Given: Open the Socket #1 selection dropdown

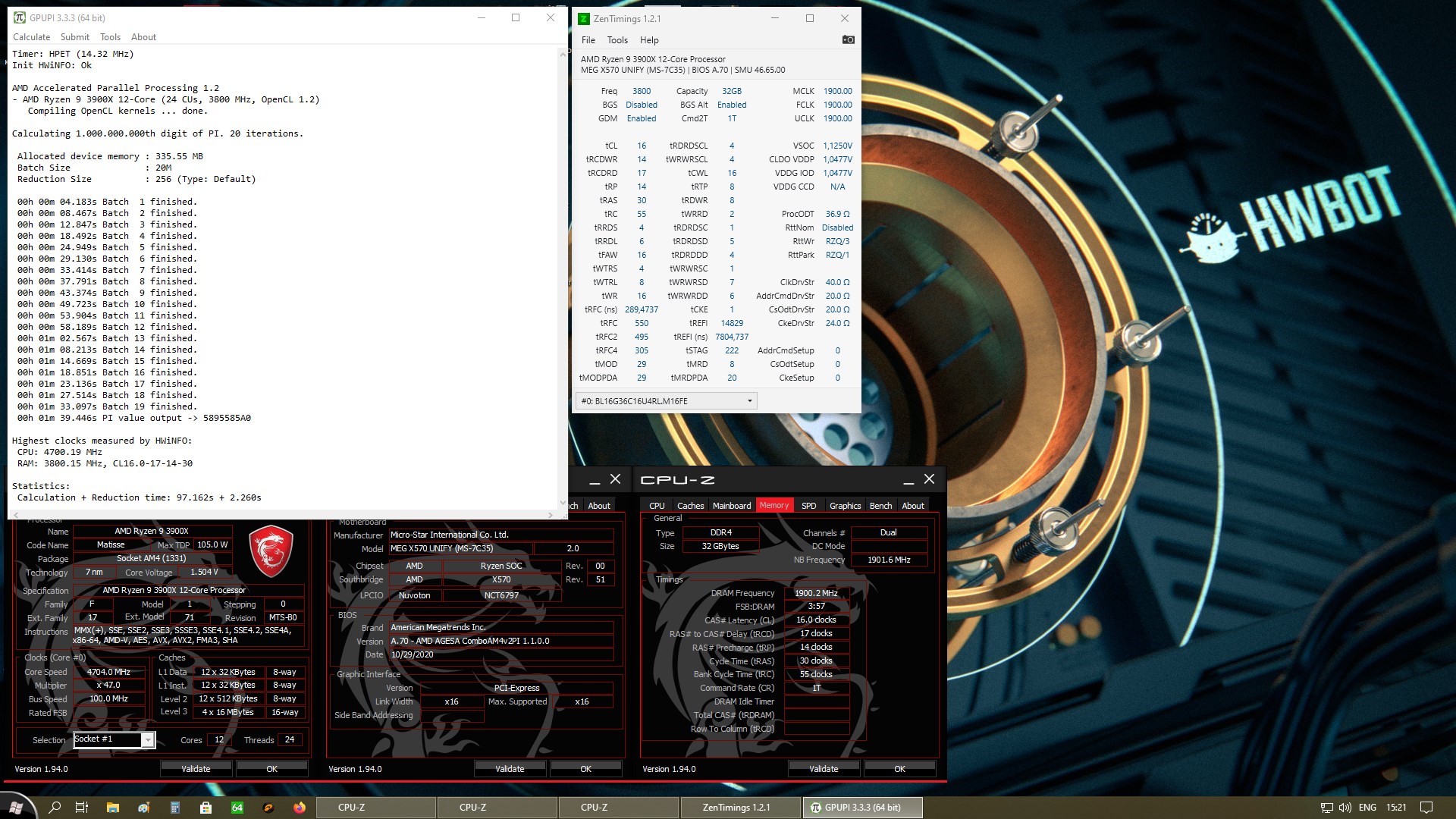Looking at the screenshot, I should click(115, 740).
